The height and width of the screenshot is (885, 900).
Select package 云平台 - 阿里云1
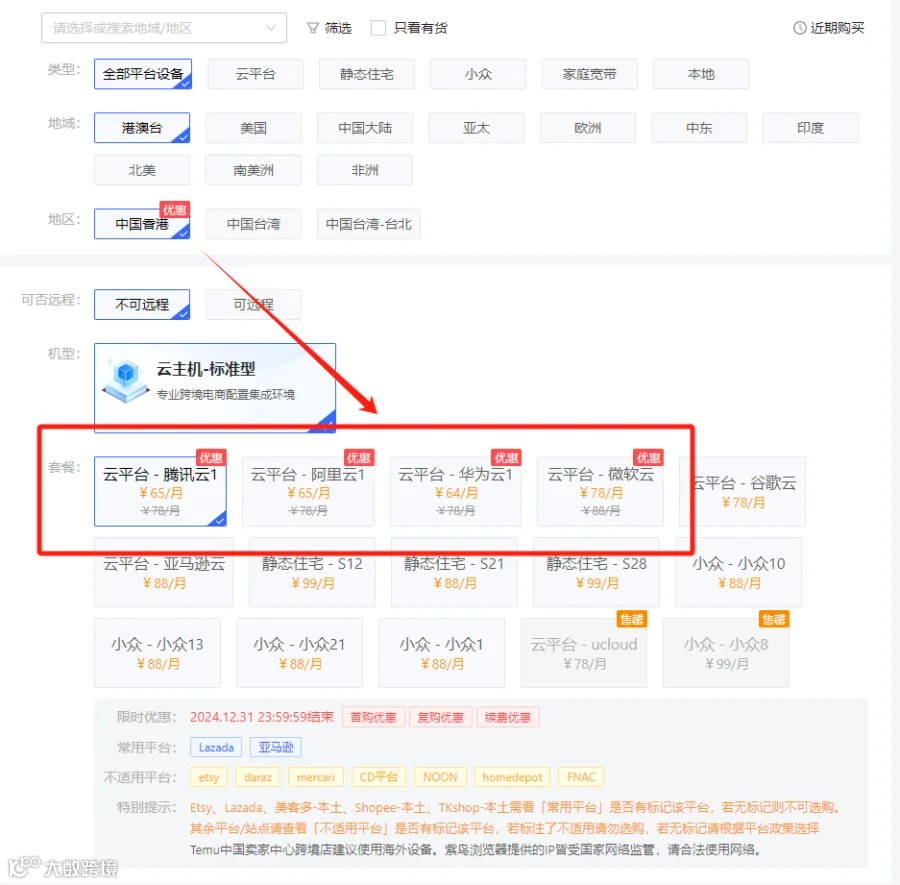click(x=308, y=491)
